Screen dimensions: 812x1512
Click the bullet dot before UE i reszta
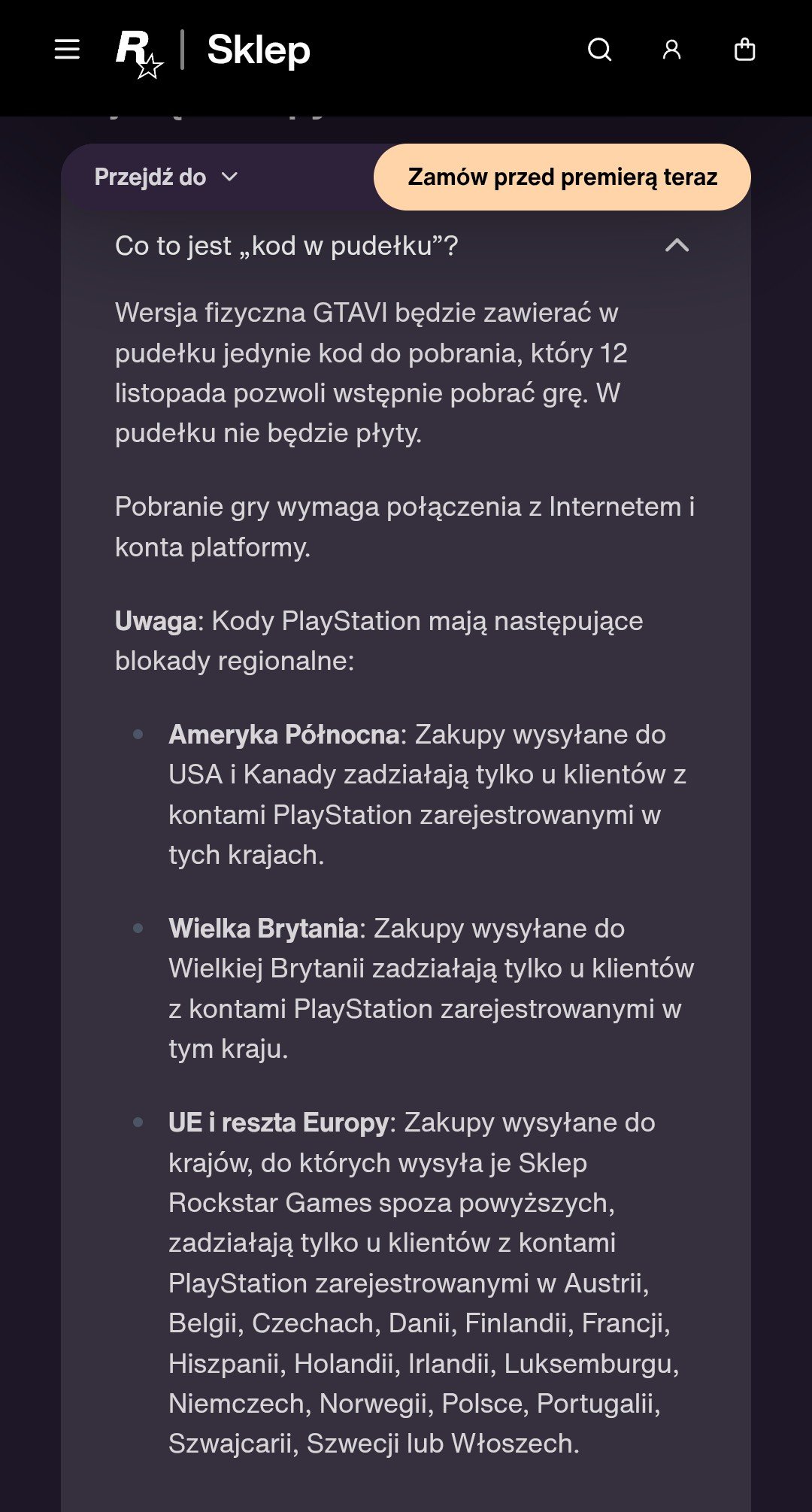tap(138, 1122)
